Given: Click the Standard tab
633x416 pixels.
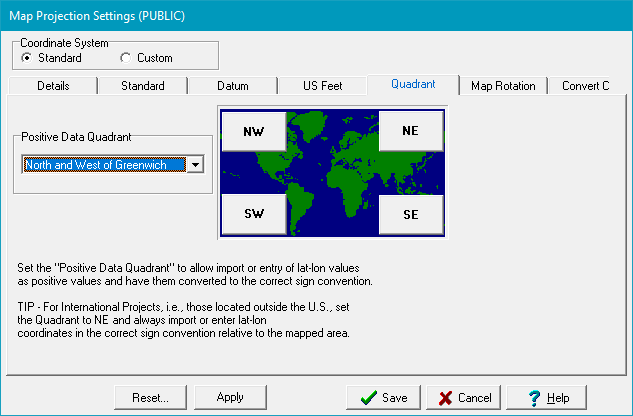Looking at the screenshot, I should pos(142,86).
